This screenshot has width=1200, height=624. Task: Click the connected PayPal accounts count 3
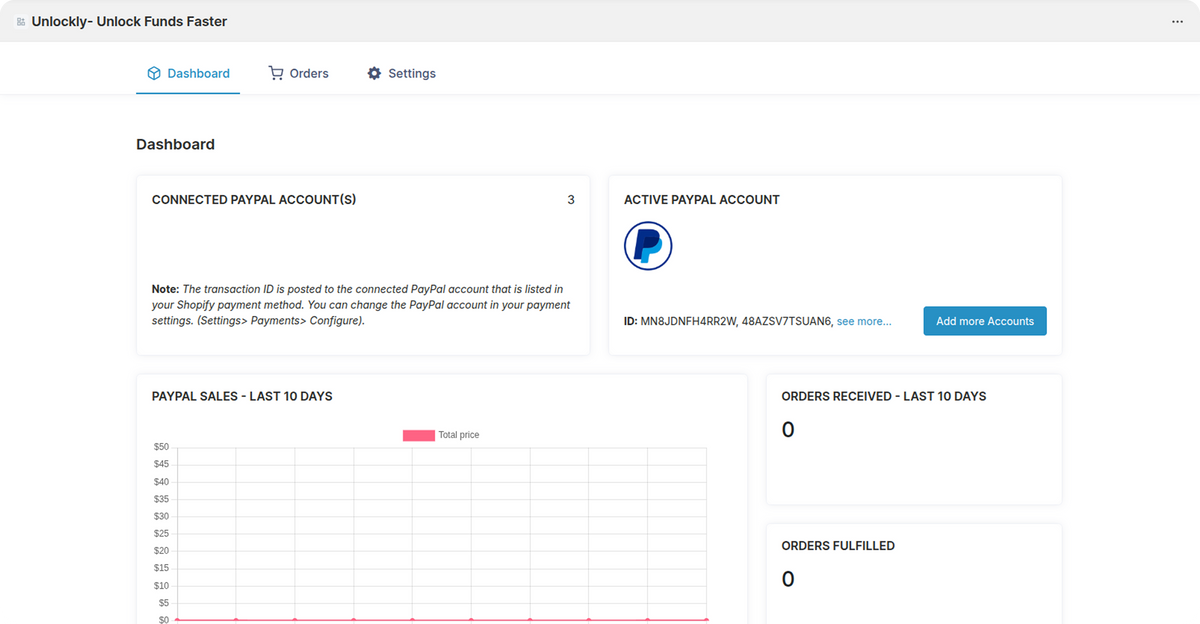tap(571, 200)
